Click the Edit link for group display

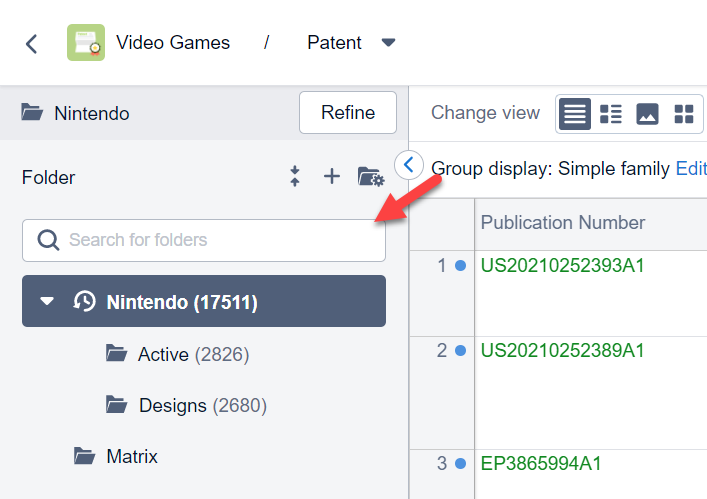(691, 168)
